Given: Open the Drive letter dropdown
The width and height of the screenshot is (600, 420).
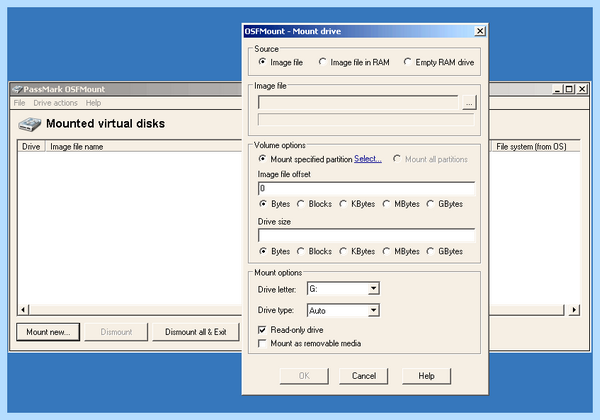Looking at the screenshot, I should pyautogui.click(x=373, y=289).
